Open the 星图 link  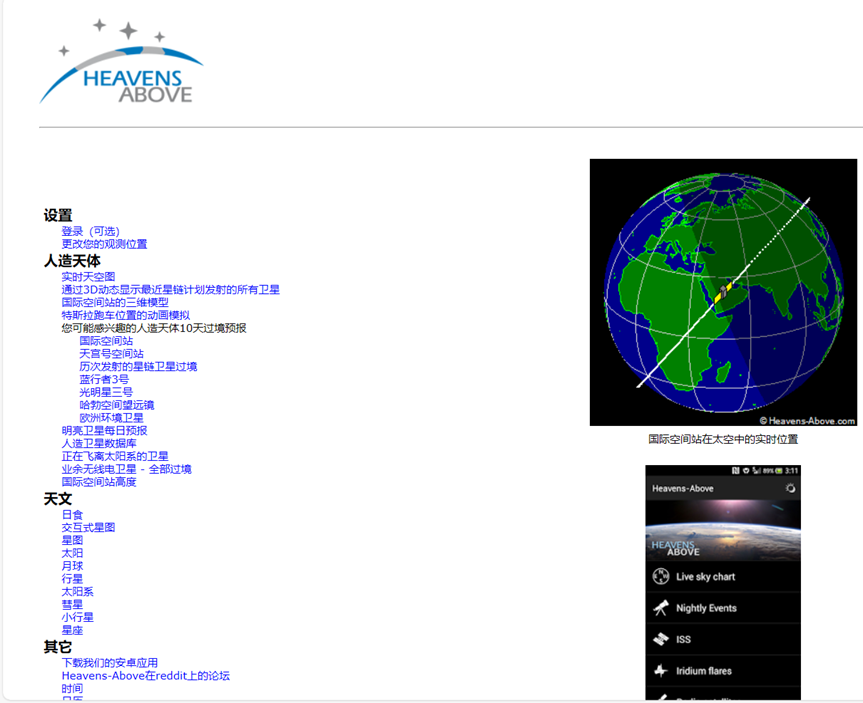point(72,540)
